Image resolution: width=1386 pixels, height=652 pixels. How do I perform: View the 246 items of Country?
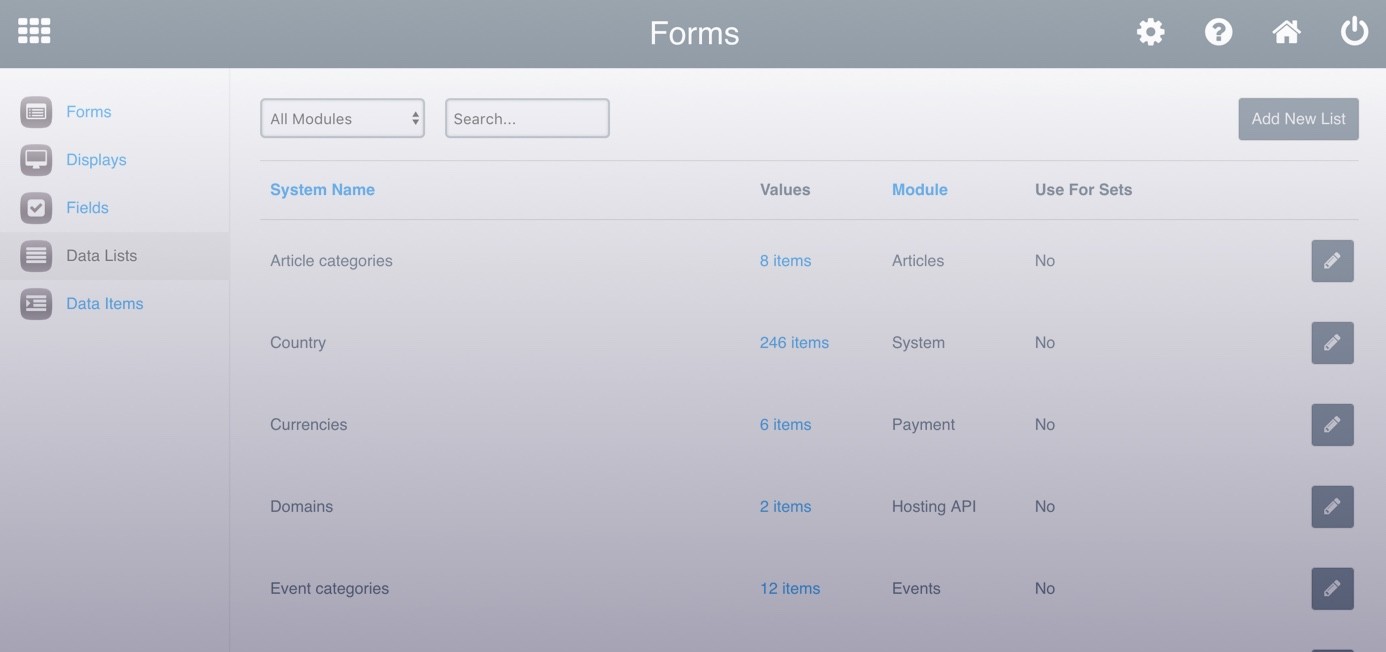click(x=794, y=343)
